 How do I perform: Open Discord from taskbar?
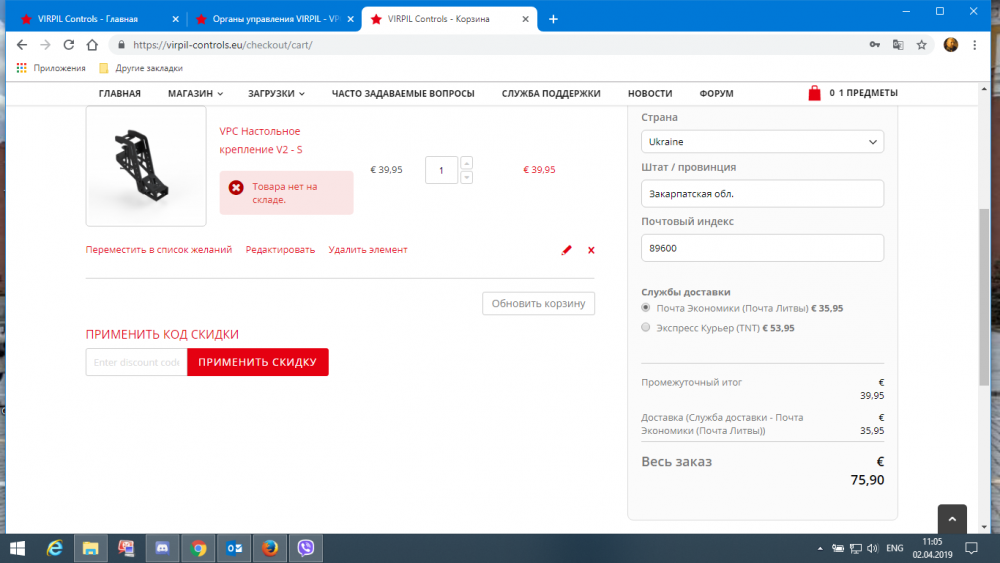pos(162,548)
